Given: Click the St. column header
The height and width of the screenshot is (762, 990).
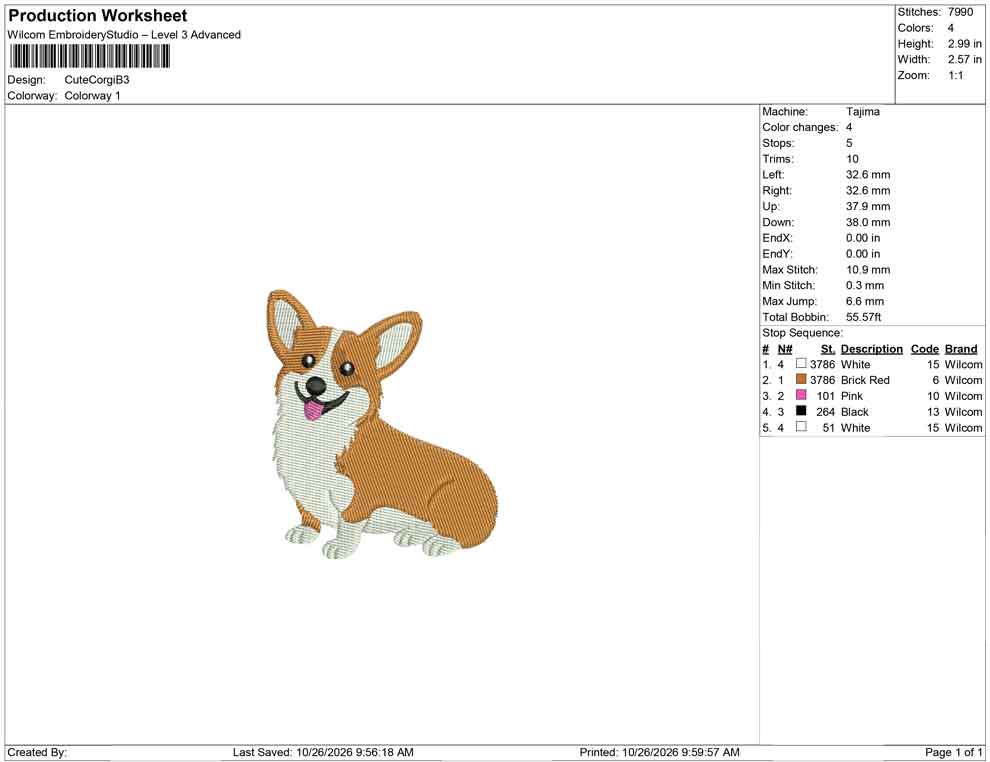Looking at the screenshot, I should (828, 349).
